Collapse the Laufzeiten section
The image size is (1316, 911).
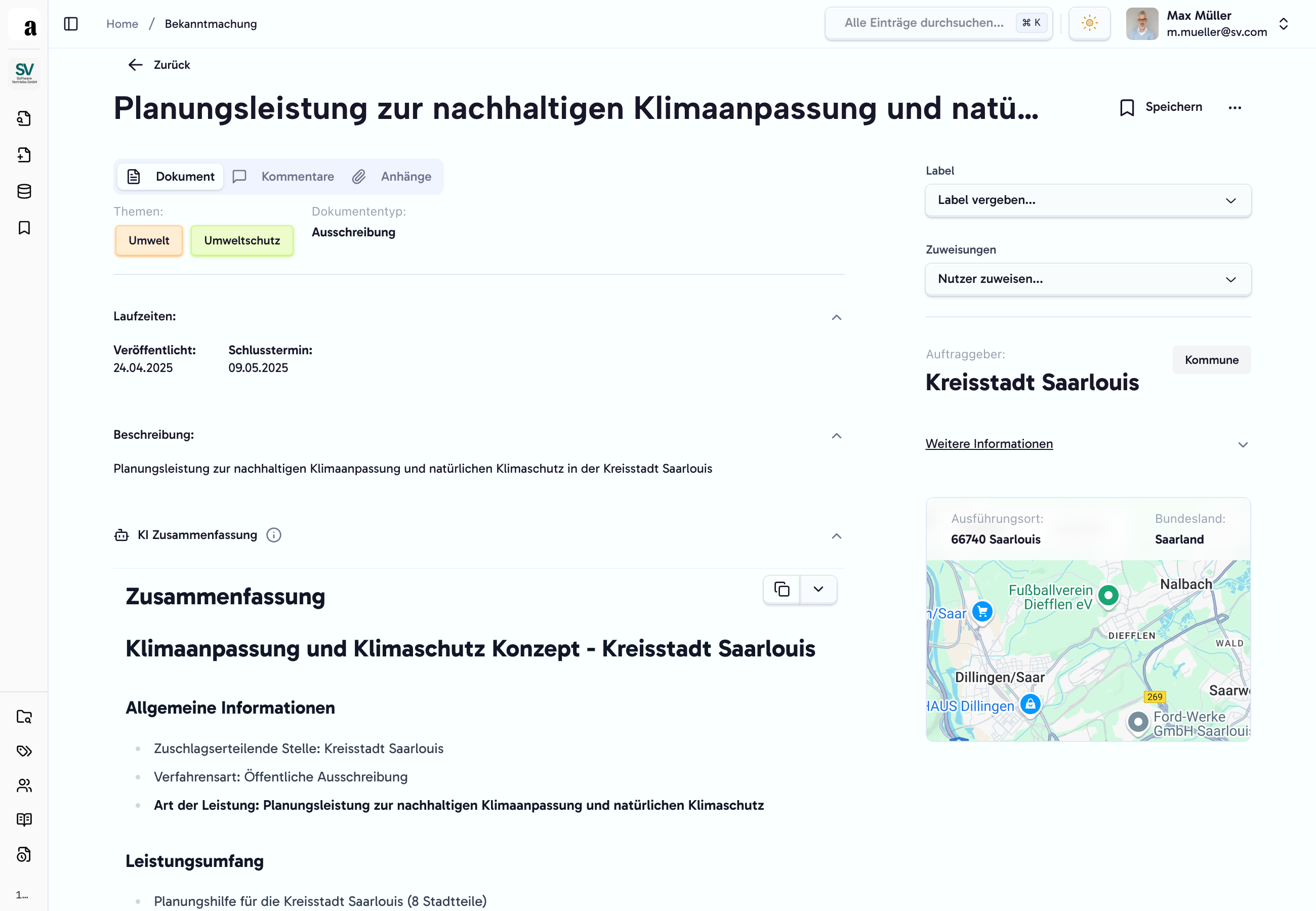click(x=836, y=317)
